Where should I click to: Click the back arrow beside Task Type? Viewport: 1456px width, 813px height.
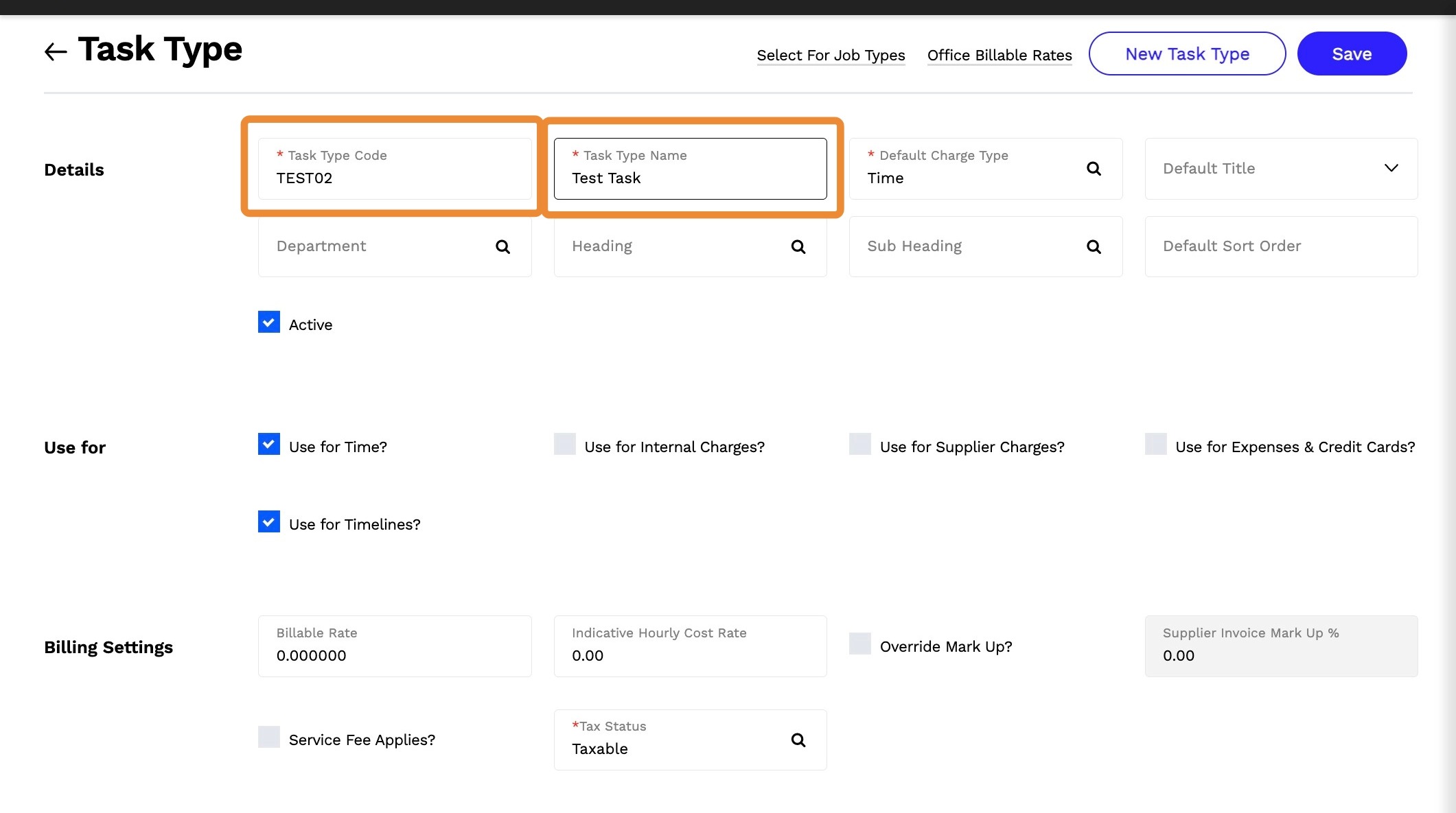click(56, 51)
